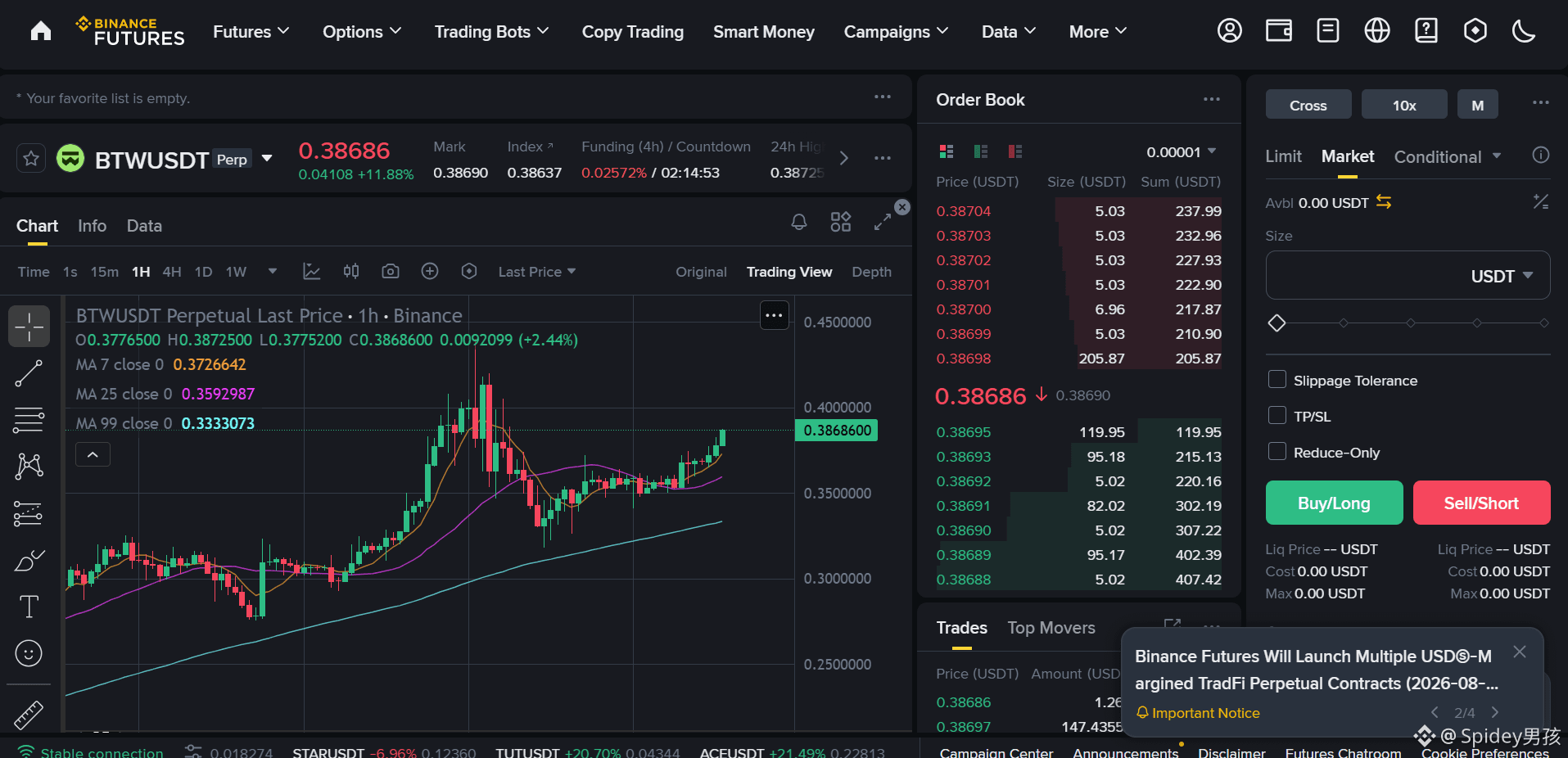Open the Data dropdown menu

click(1009, 32)
